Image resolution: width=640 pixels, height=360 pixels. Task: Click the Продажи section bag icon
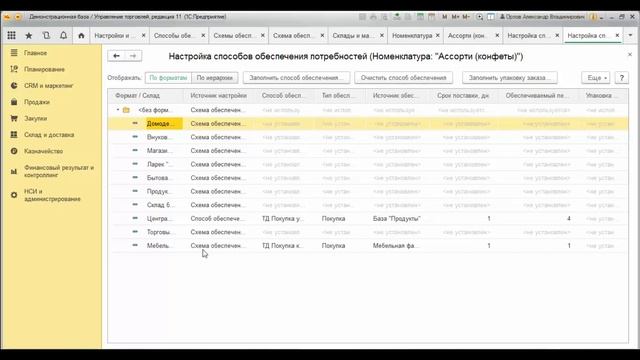coord(14,102)
